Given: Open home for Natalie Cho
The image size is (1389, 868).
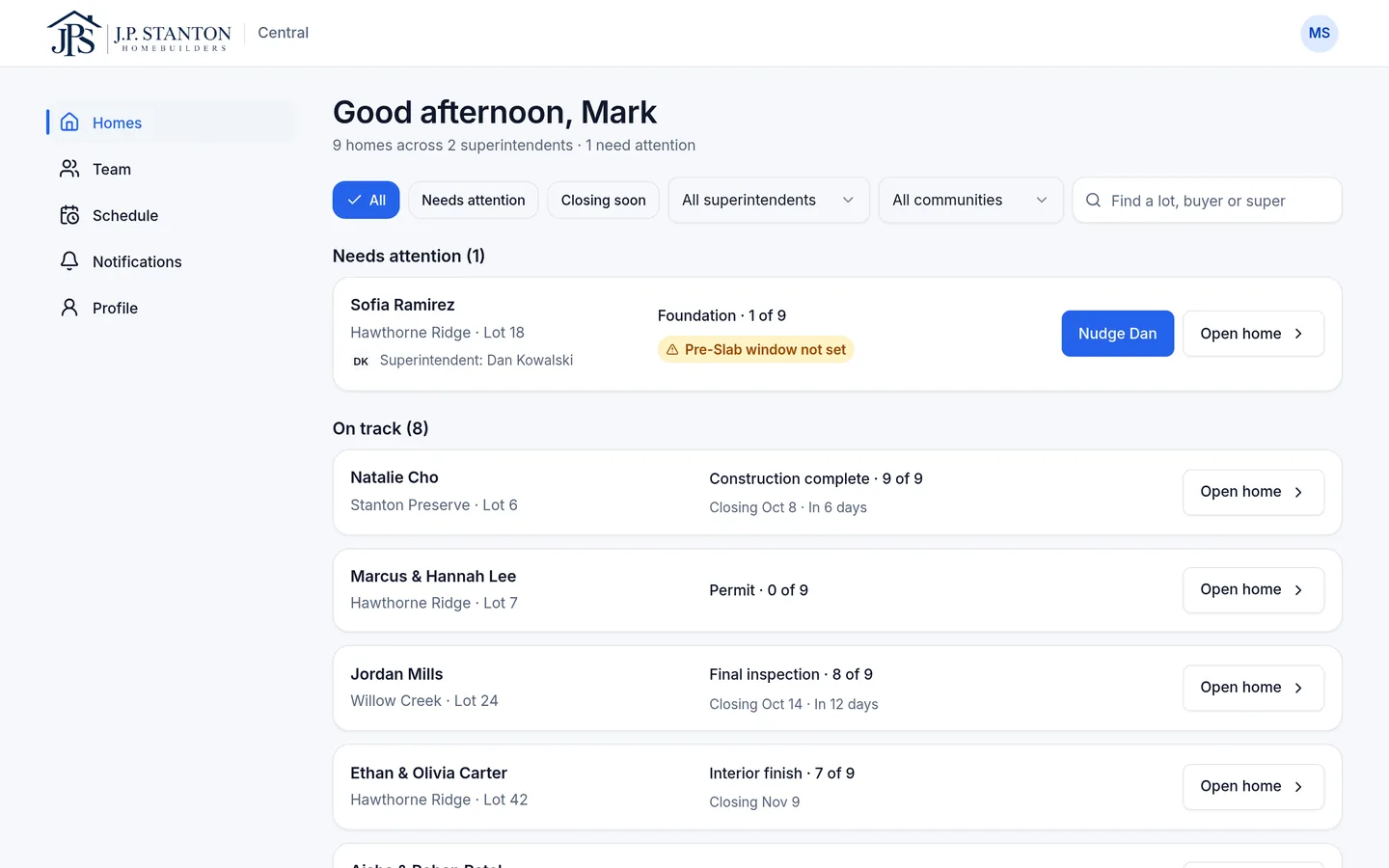Looking at the screenshot, I should point(1253,492).
